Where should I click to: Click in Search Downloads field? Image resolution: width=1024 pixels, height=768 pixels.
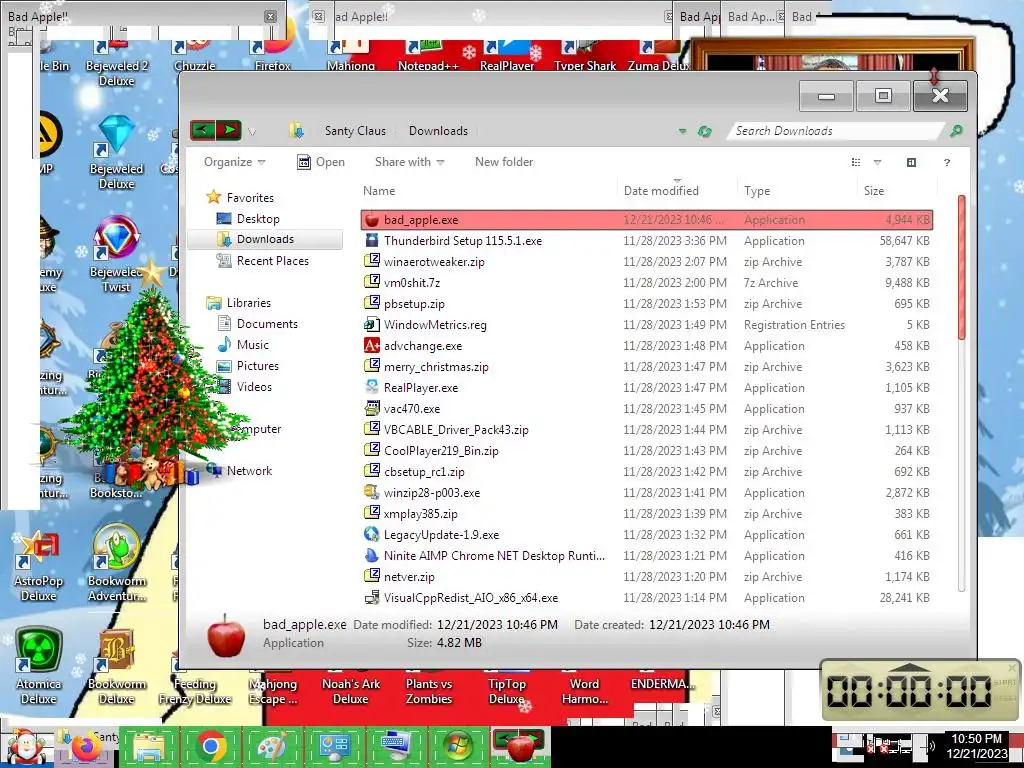(836, 131)
